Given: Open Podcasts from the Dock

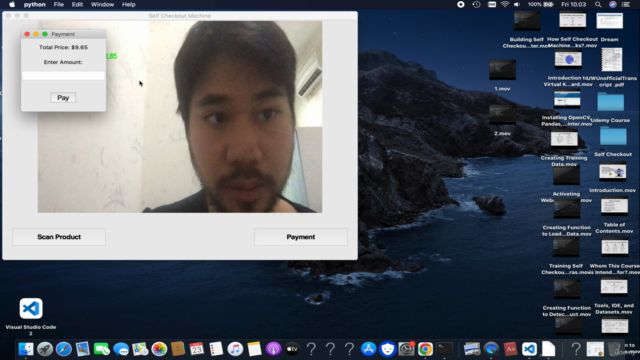Looking at the screenshot, I should click(273, 349).
